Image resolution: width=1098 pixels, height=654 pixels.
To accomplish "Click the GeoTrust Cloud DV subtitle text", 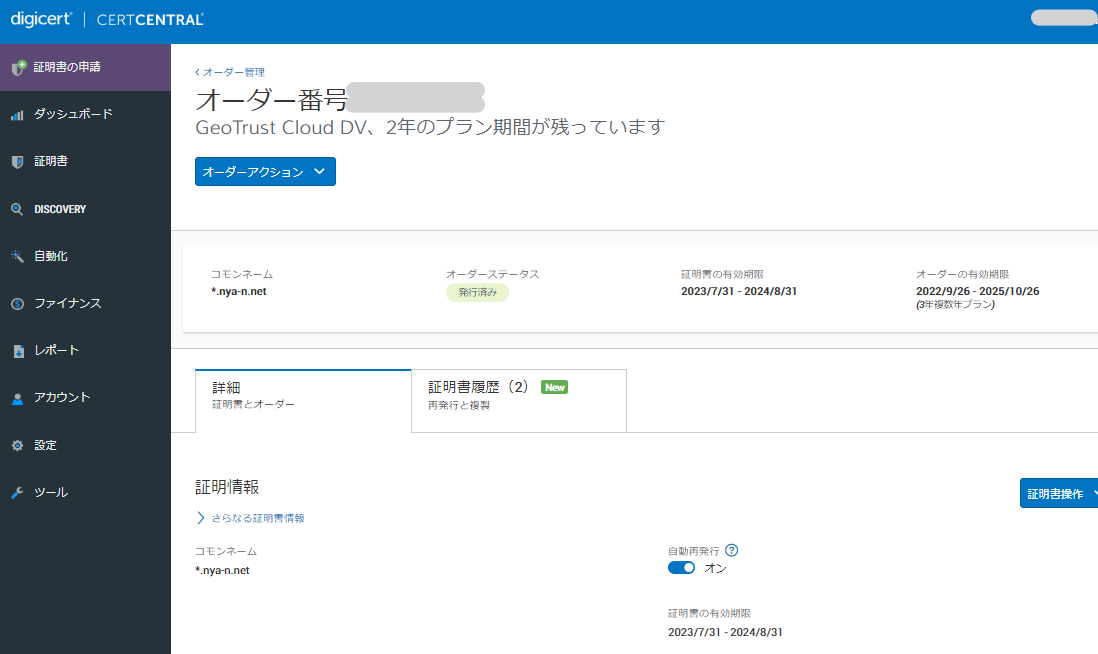I will click(x=430, y=127).
